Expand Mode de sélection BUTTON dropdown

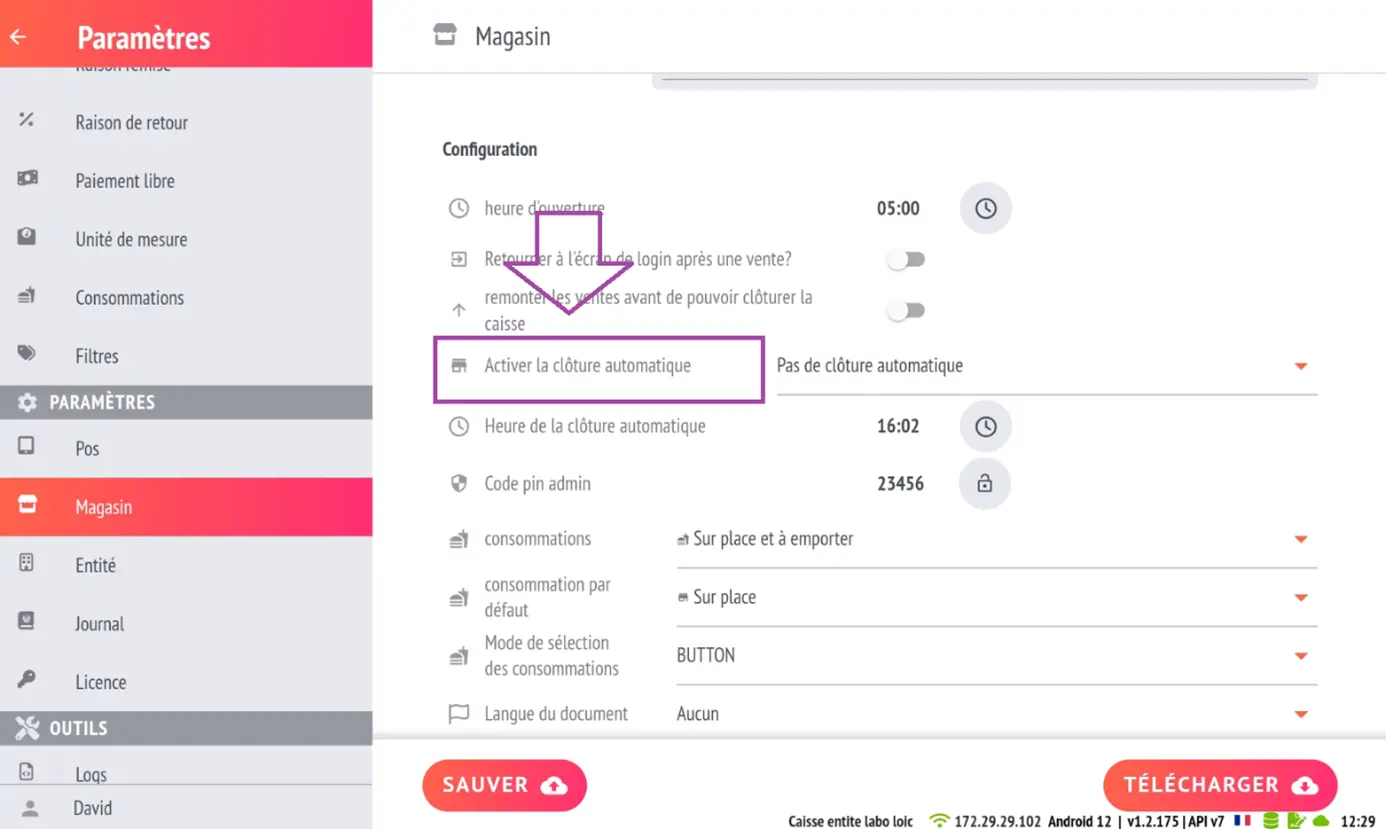click(997, 656)
